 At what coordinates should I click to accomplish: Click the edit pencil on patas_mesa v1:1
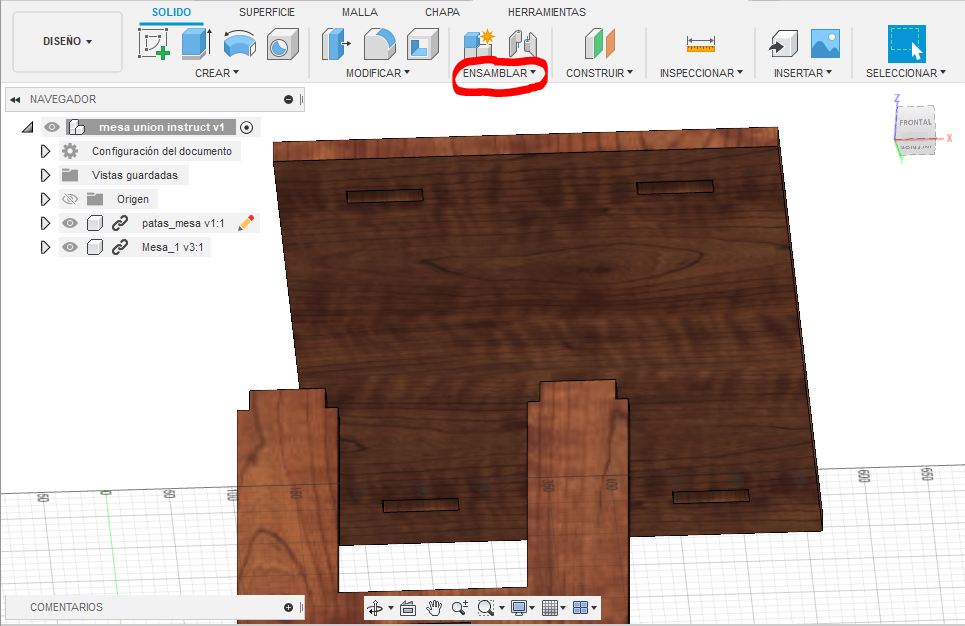point(246,223)
